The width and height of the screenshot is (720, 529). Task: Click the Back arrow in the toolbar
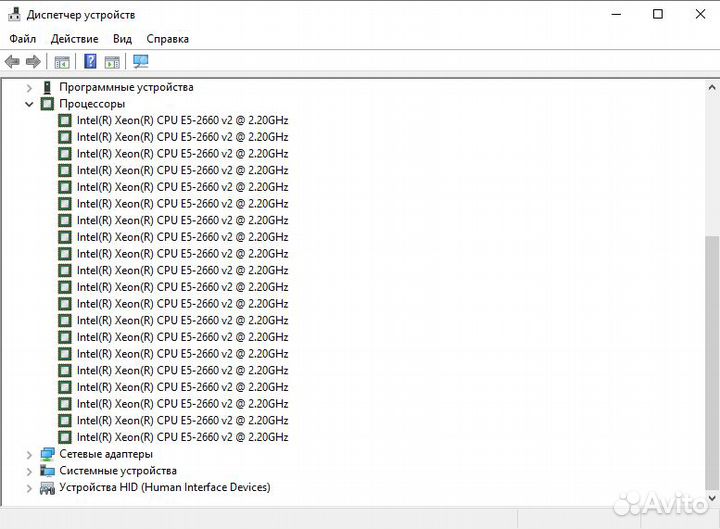pyautogui.click(x=12, y=61)
